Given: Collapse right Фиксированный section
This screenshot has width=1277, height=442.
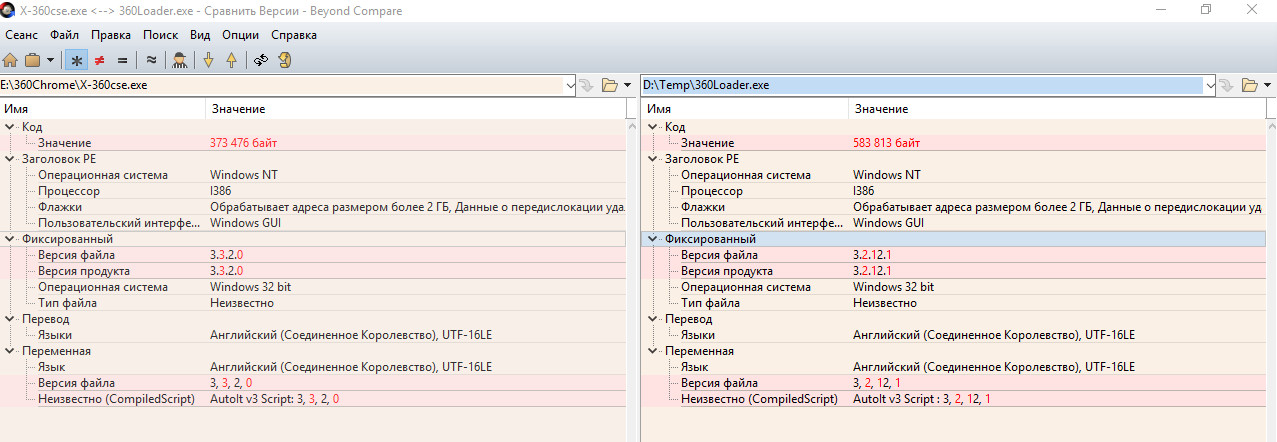Looking at the screenshot, I should [x=653, y=239].
